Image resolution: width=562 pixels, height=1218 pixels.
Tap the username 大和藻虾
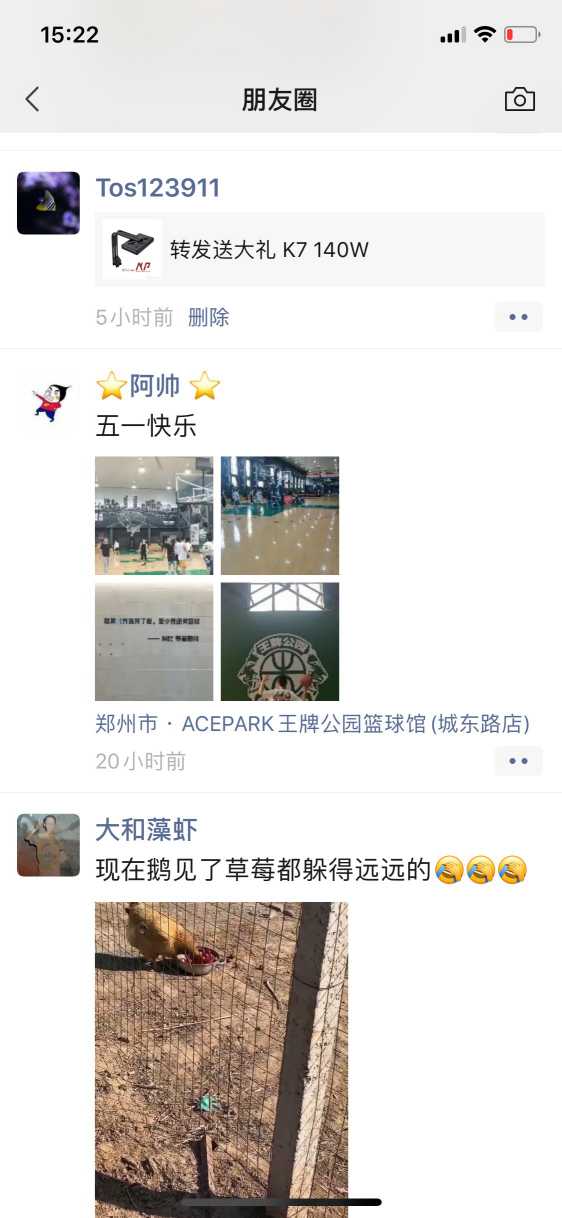point(146,829)
